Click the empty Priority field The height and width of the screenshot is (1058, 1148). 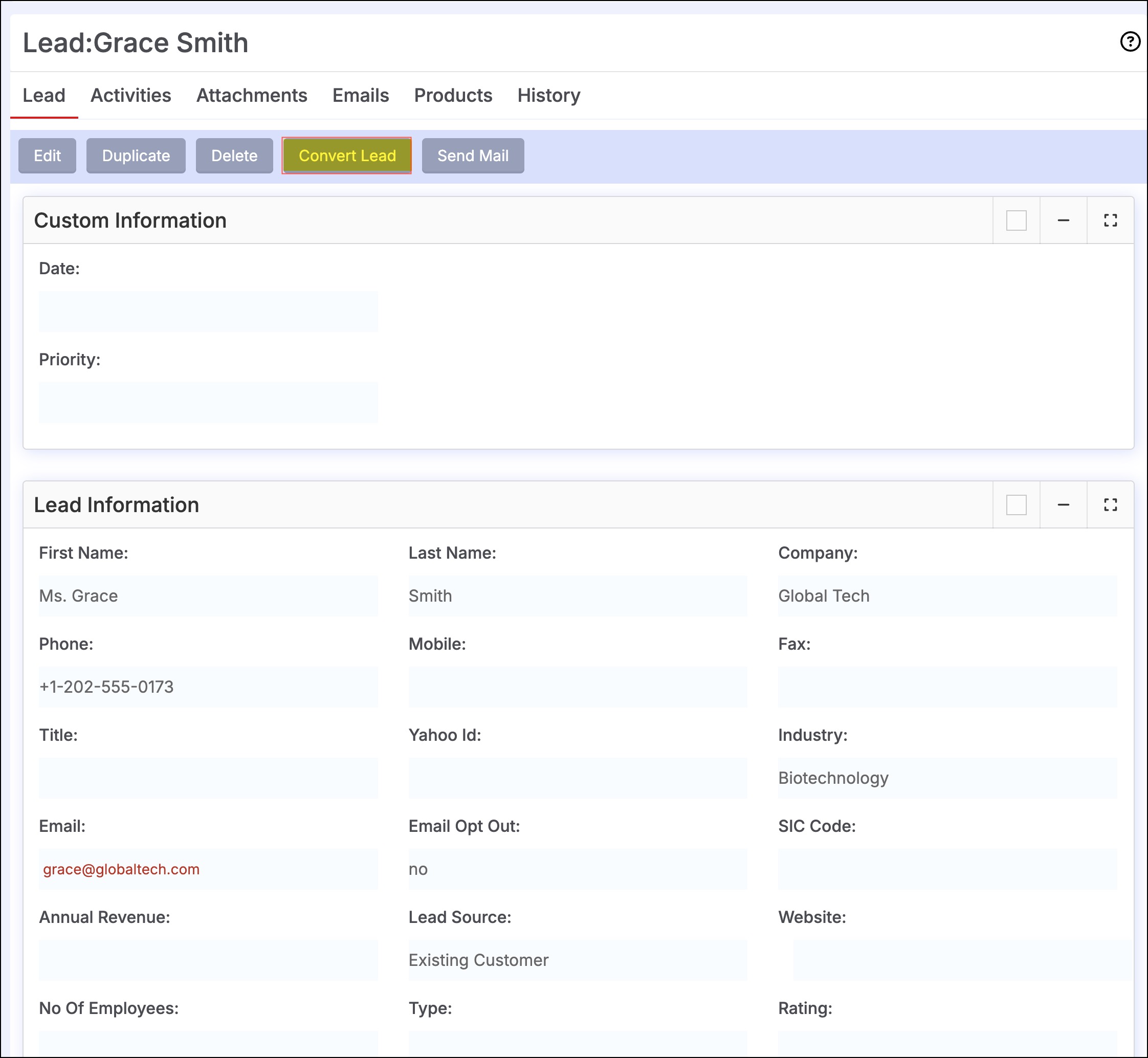pos(208,403)
